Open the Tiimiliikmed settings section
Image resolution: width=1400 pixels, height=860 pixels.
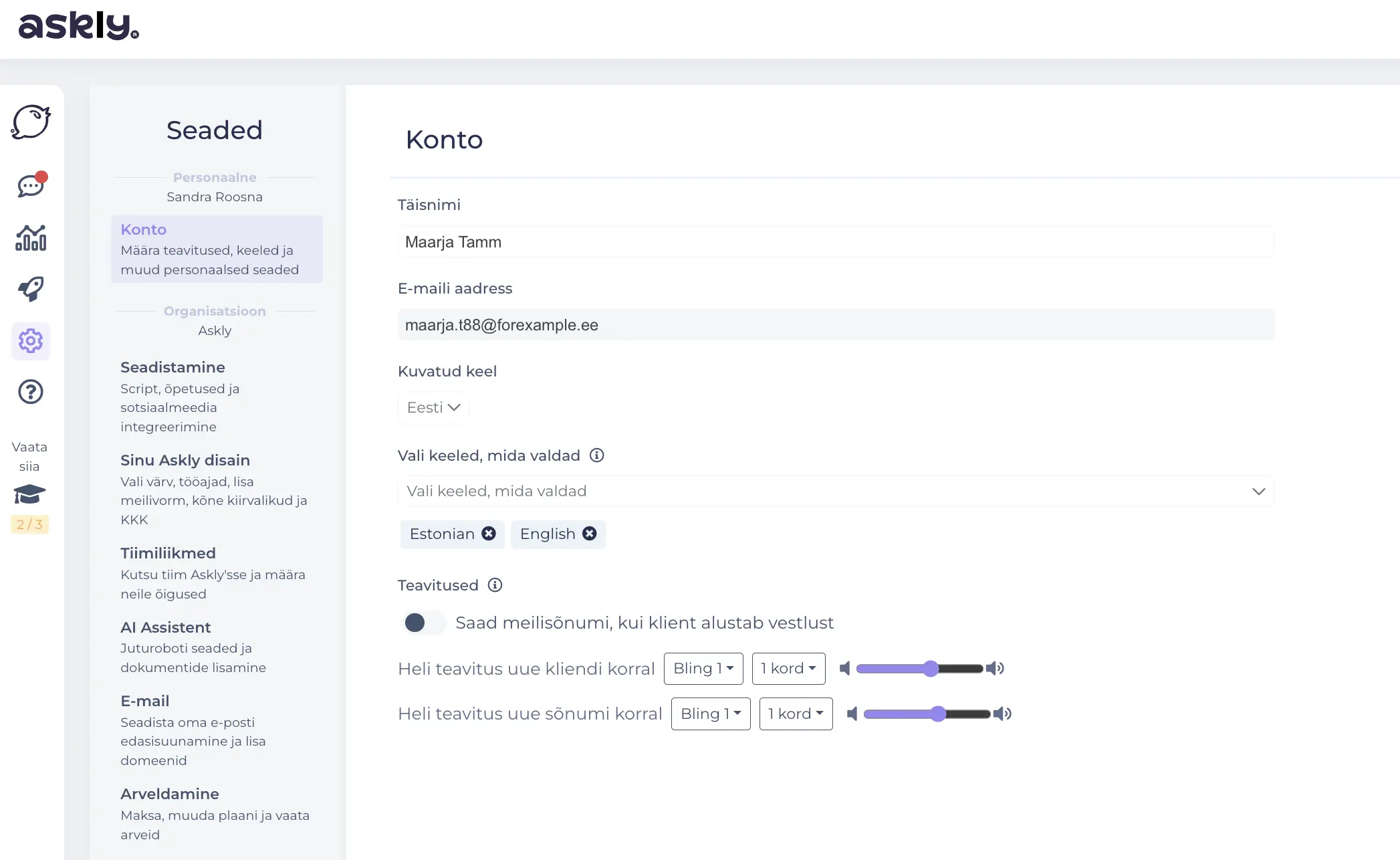pyautogui.click(x=168, y=553)
